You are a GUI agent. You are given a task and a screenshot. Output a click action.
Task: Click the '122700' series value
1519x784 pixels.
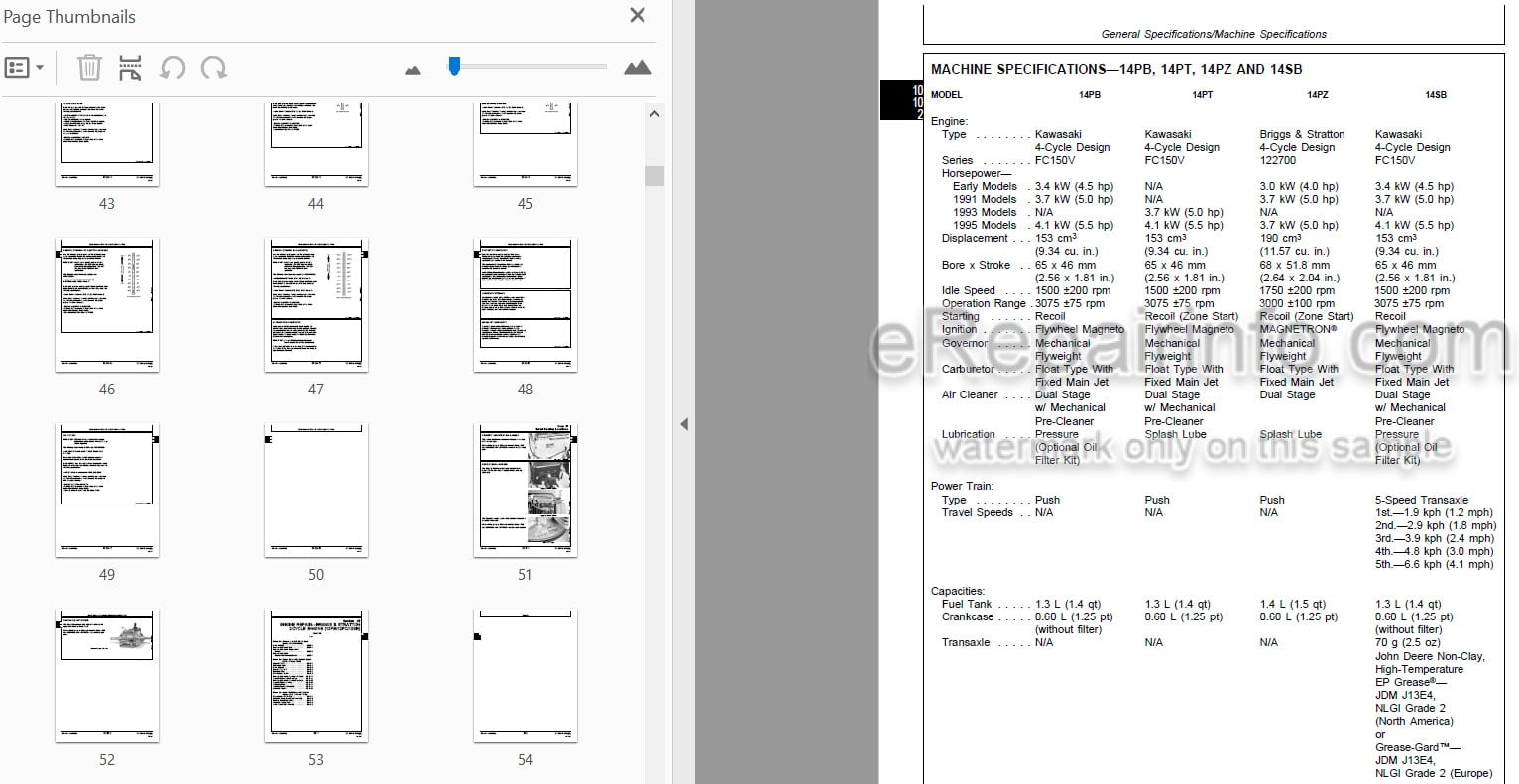1277,160
